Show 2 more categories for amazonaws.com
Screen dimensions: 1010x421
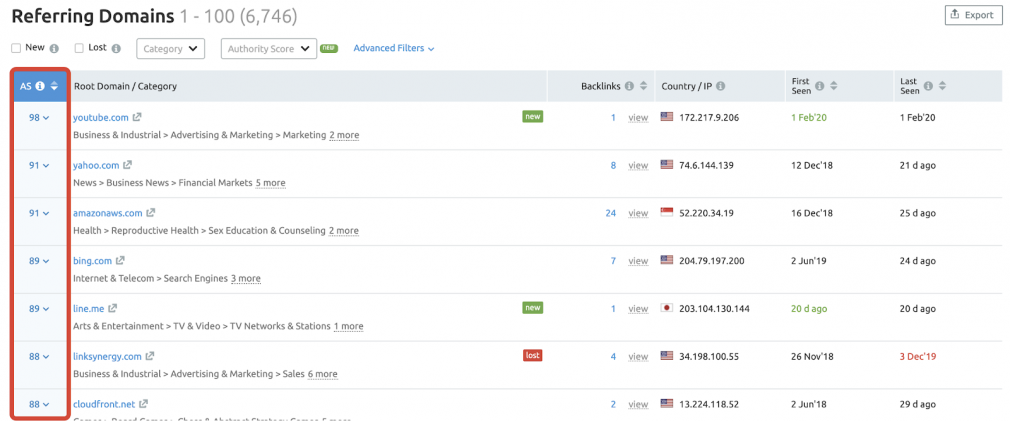344,230
